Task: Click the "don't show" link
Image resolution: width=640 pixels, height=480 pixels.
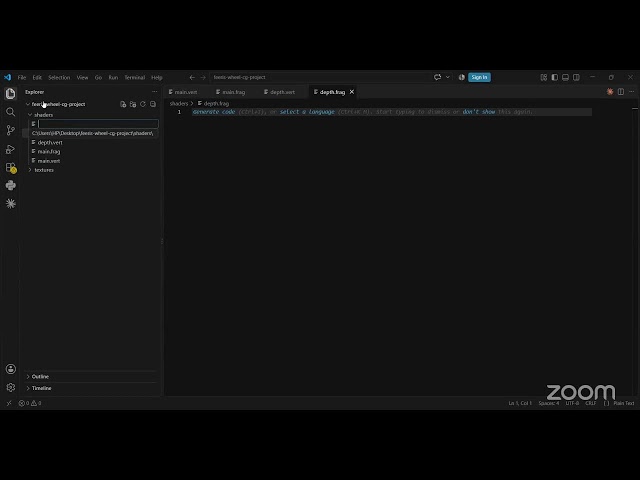Action: pos(479,112)
